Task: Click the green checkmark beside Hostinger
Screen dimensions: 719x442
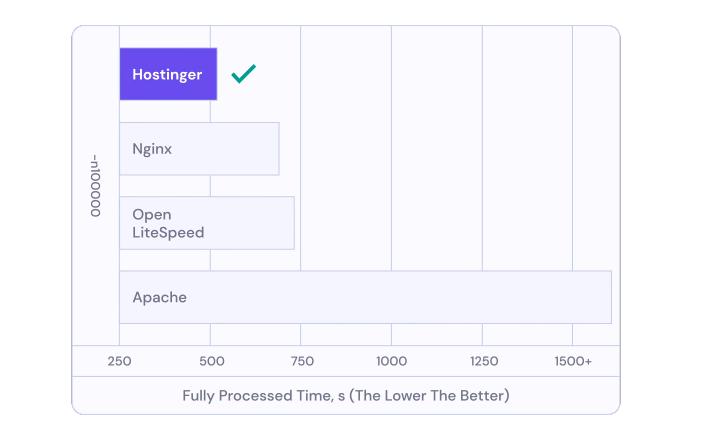Action: [243, 74]
